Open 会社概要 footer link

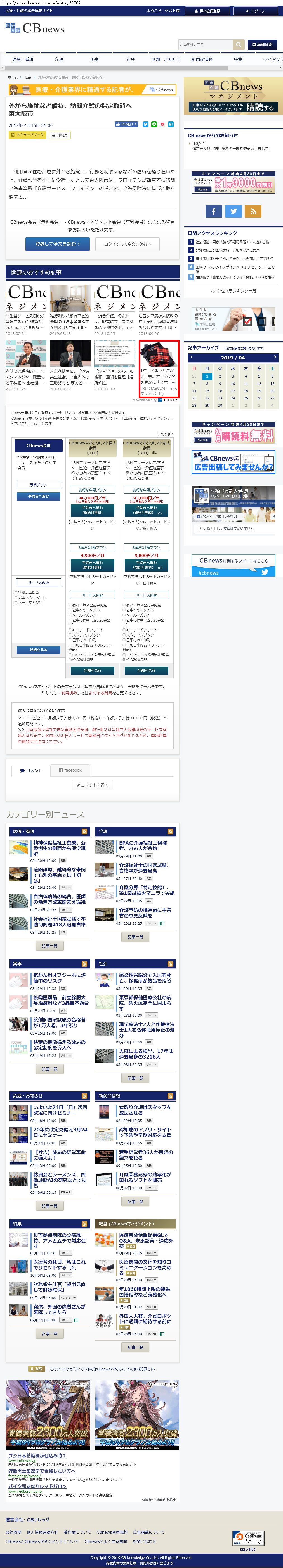pos(13,1532)
